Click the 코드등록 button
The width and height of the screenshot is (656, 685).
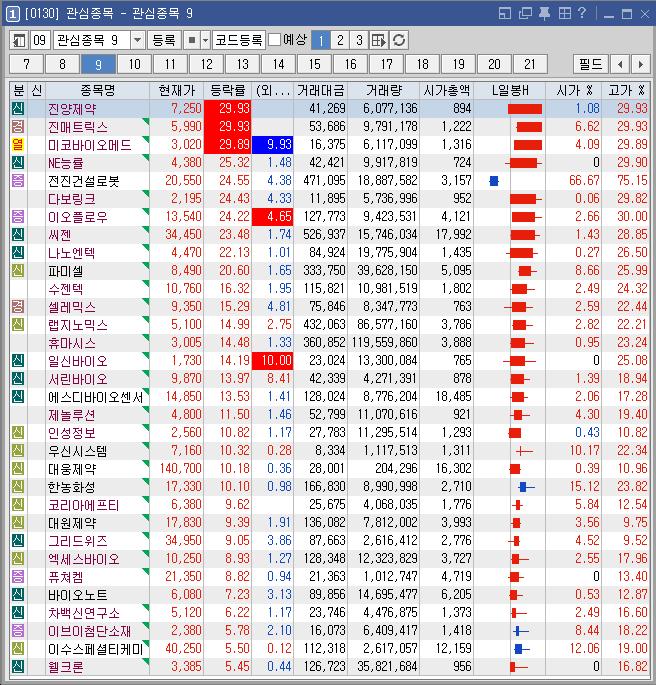click(239, 40)
